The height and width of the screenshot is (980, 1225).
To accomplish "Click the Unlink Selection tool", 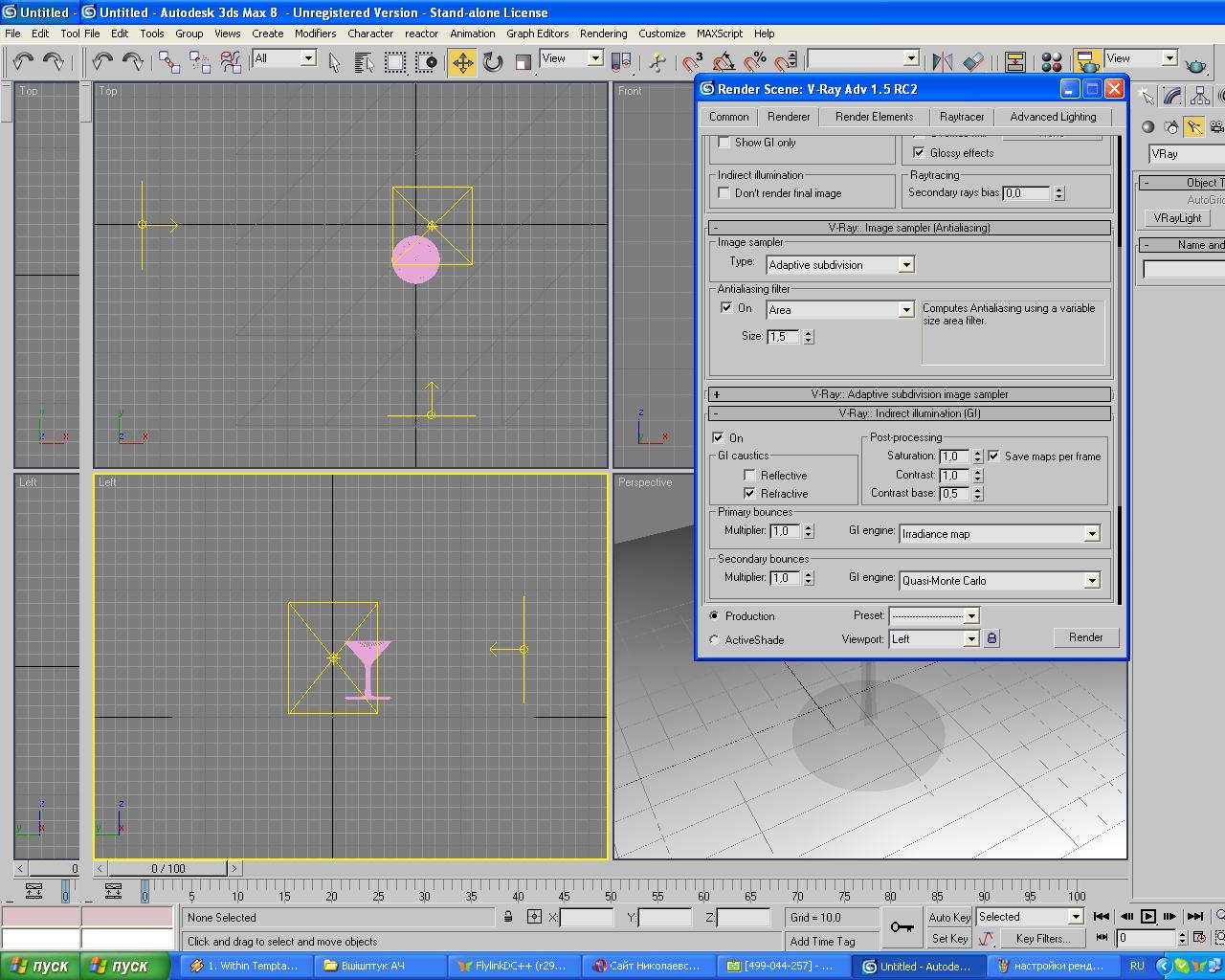I will 200,62.
